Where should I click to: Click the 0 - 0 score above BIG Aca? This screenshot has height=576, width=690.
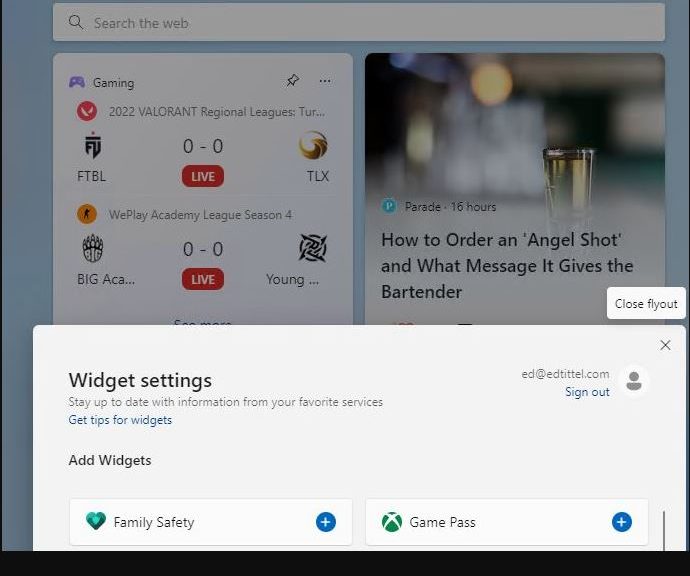tap(203, 249)
